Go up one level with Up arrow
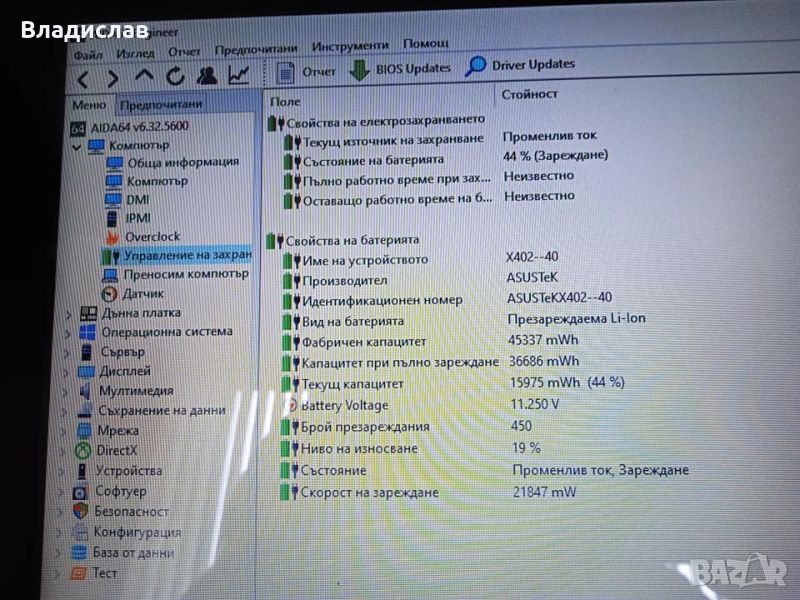The image size is (800, 600). click(144, 77)
